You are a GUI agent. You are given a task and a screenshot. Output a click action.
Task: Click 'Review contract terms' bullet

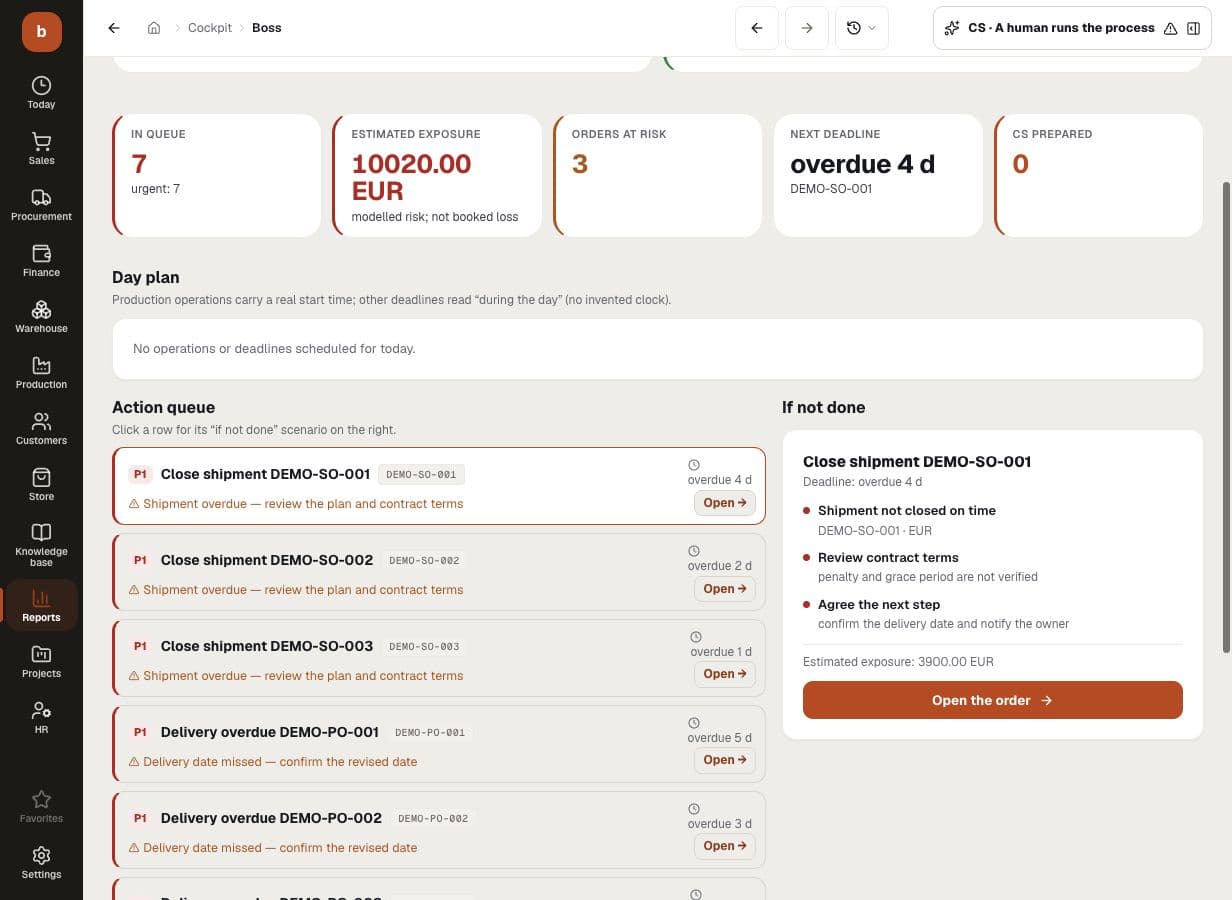tap(888, 557)
